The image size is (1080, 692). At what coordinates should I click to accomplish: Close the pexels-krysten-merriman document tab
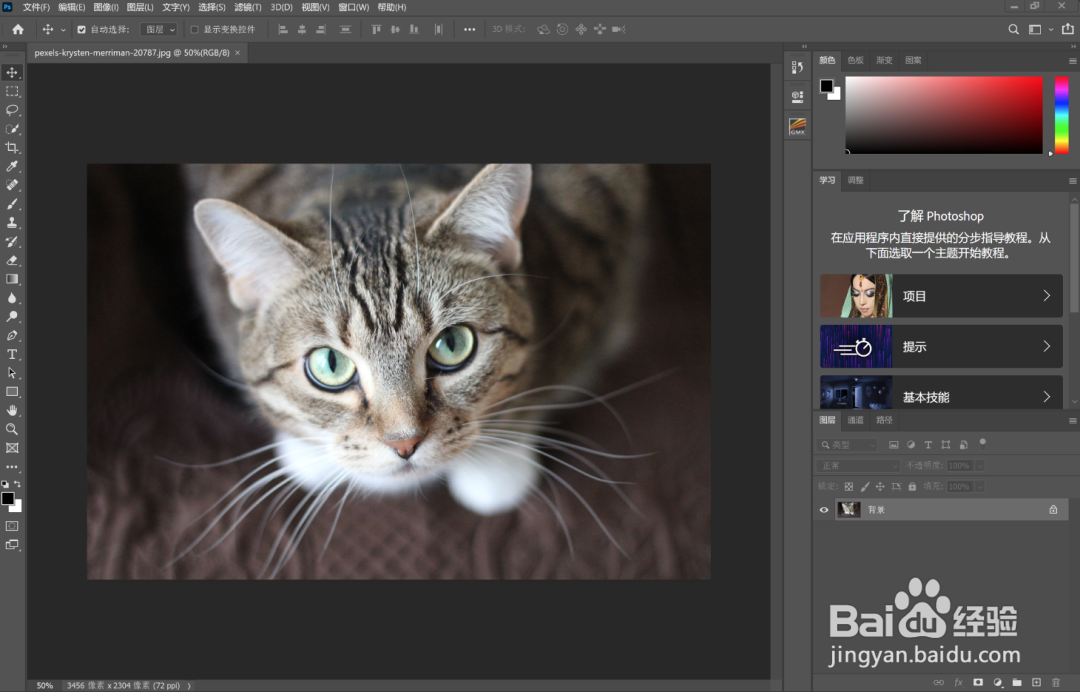pos(238,52)
